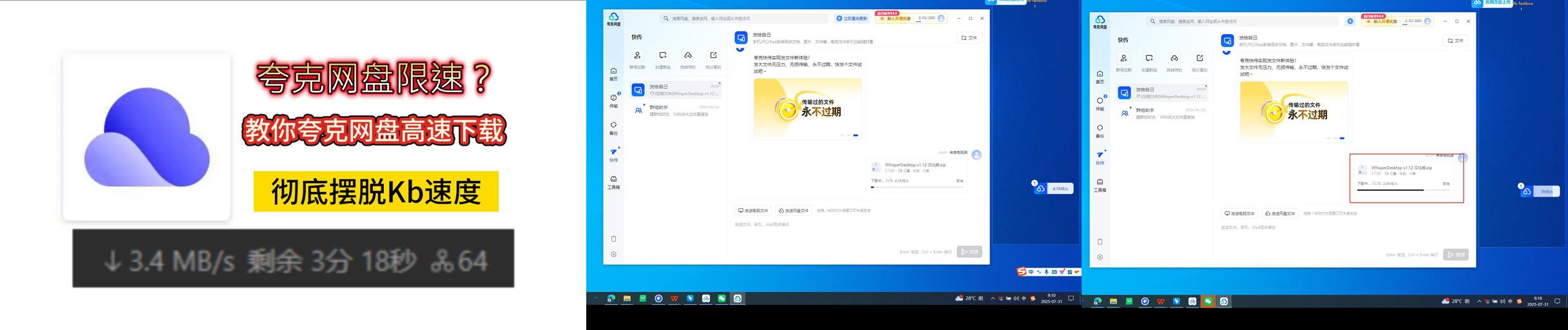This screenshot has width=1568, height=330.
Task: Click Quark cloud icon in left screenshot taskbar
Action: pos(738,298)
